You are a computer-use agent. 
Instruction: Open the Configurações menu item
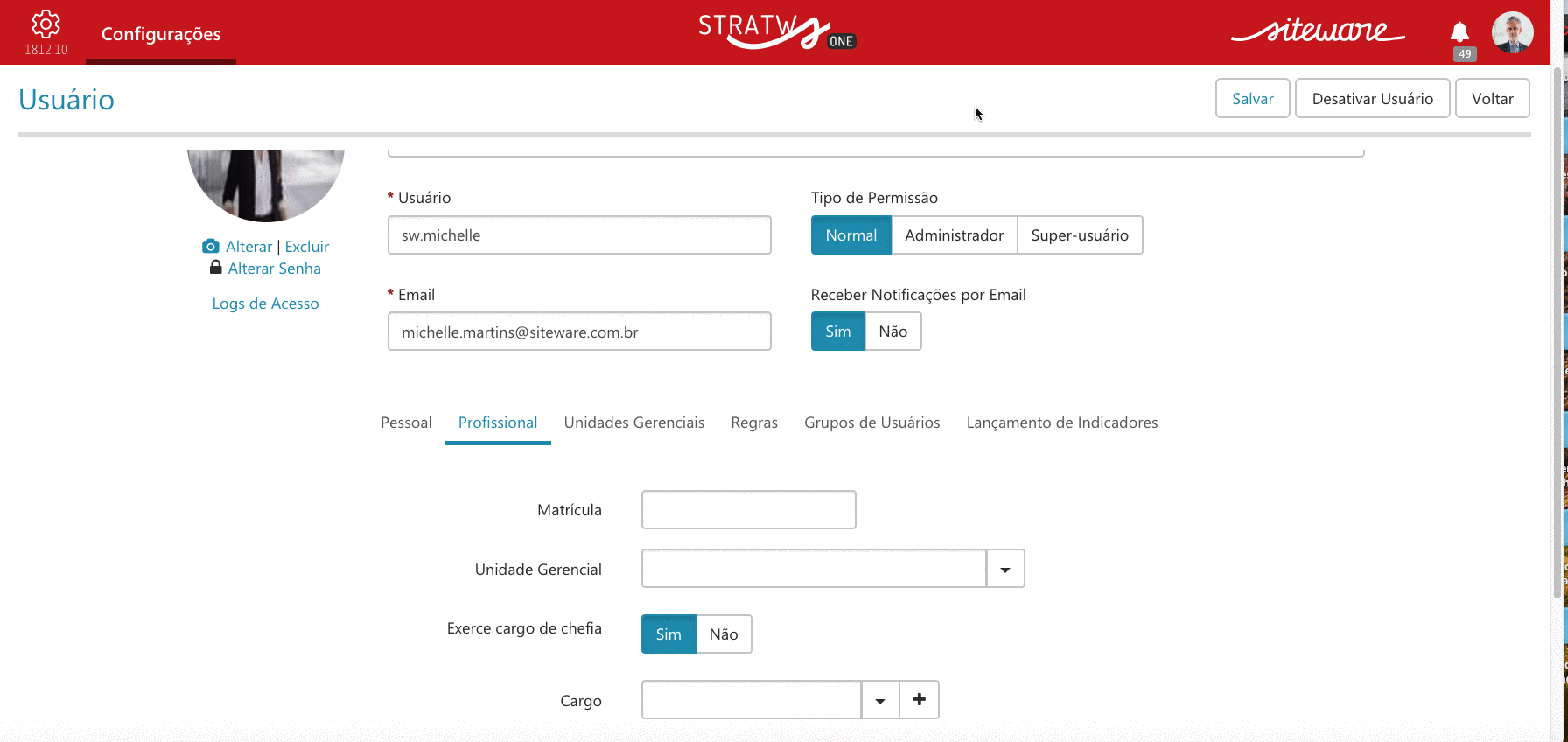[161, 33]
